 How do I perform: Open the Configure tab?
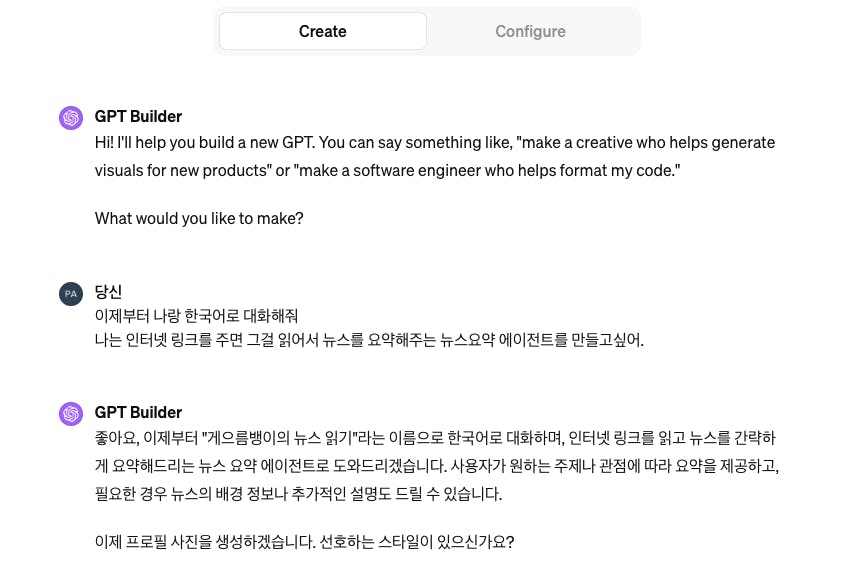[x=530, y=31]
